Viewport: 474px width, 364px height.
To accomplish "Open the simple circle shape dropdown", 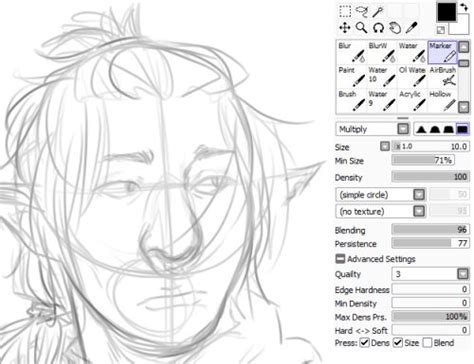I will tap(419, 194).
